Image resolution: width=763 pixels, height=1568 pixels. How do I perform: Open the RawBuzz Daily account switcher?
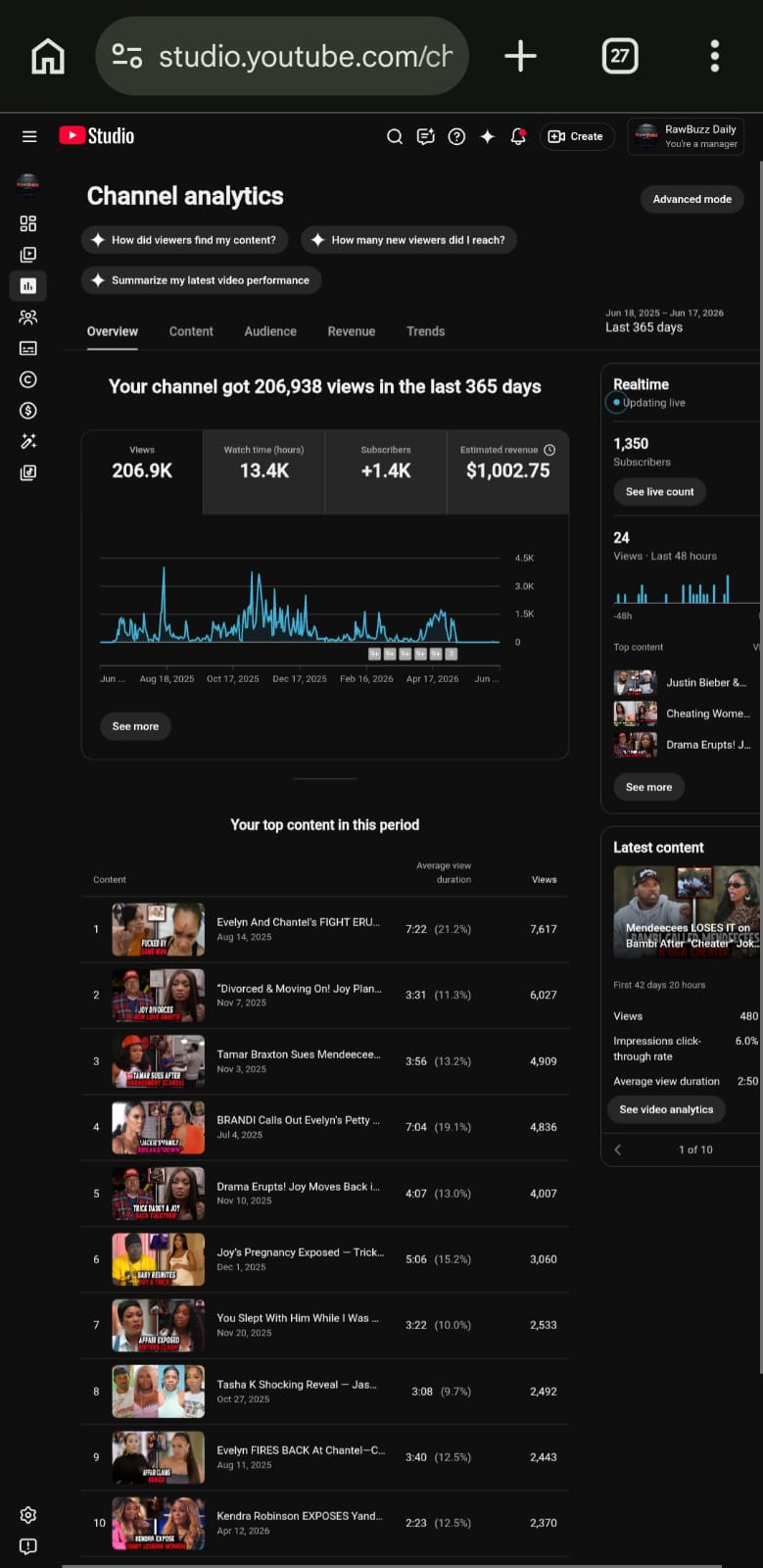[686, 136]
